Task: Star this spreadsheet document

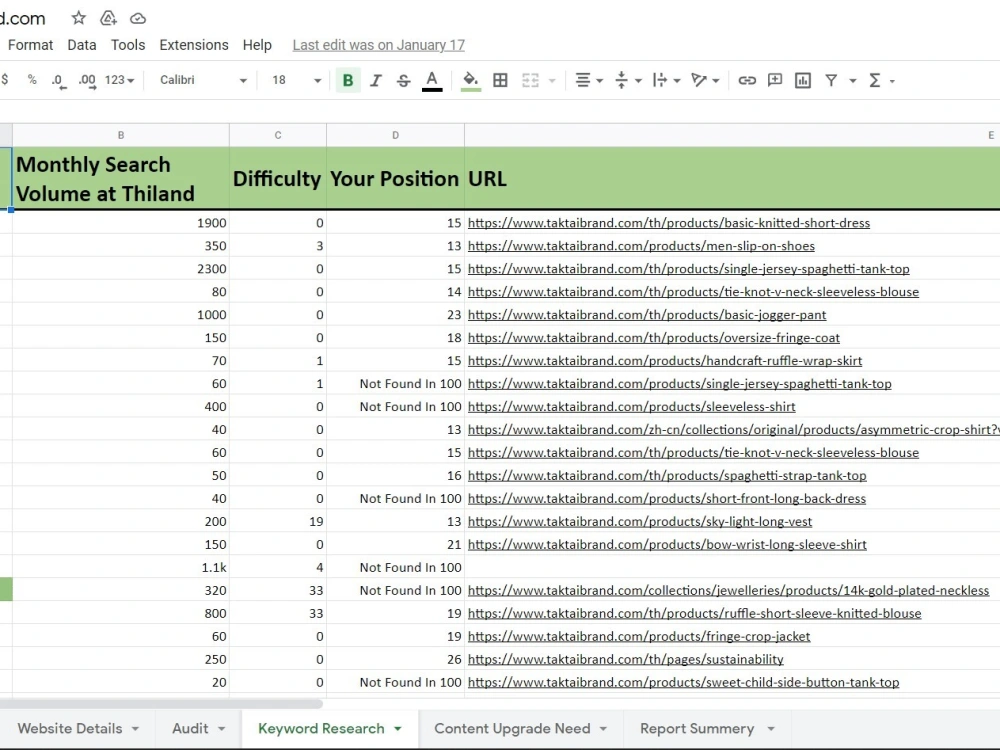Action: point(78,18)
